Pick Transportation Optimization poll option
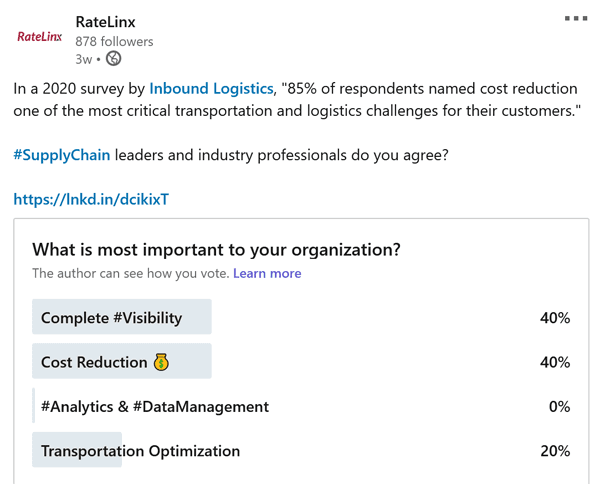Screen dimensions: 600x484 click(x=140, y=450)
